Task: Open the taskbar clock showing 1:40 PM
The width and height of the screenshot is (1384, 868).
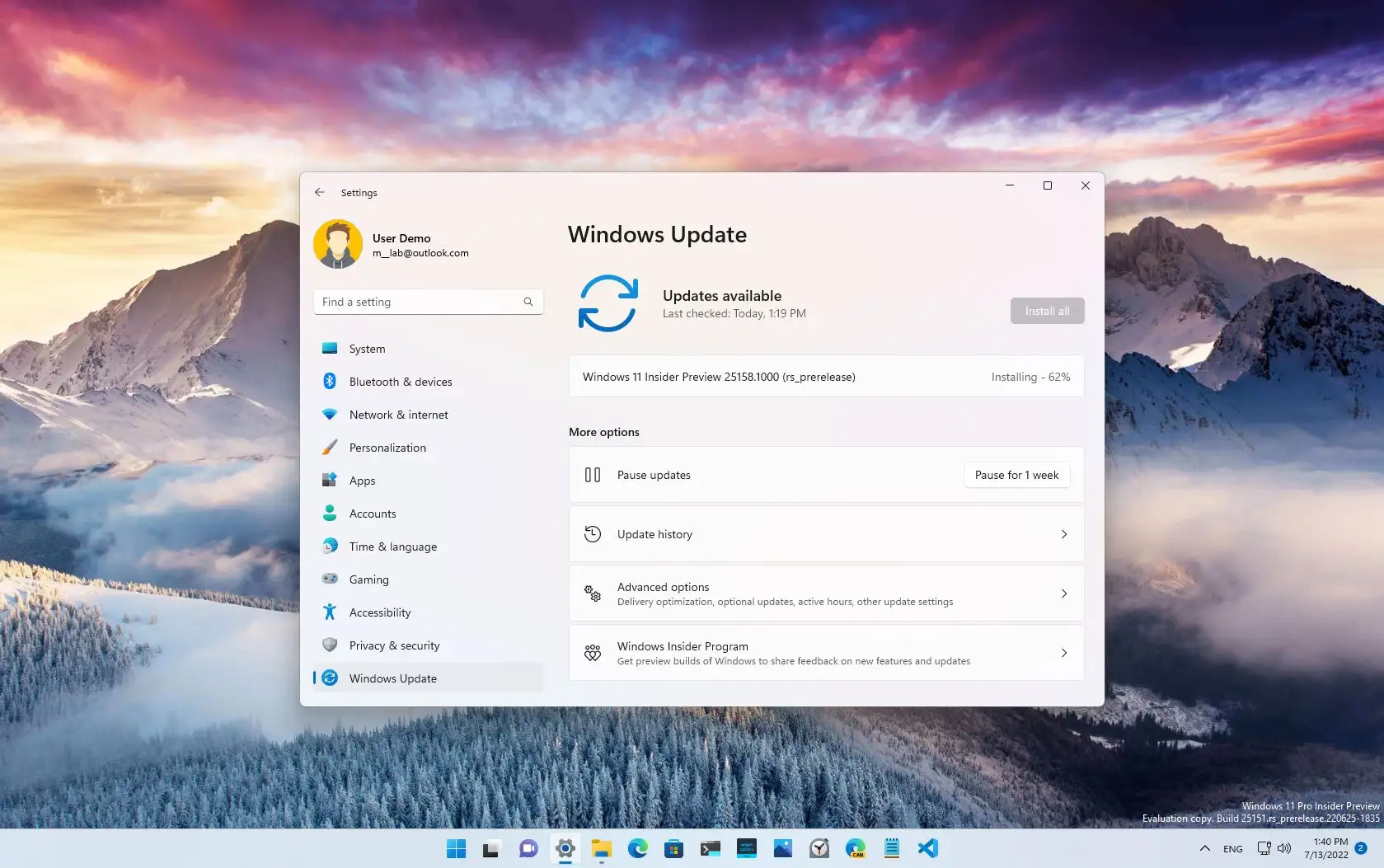Action: (1325, 848)
